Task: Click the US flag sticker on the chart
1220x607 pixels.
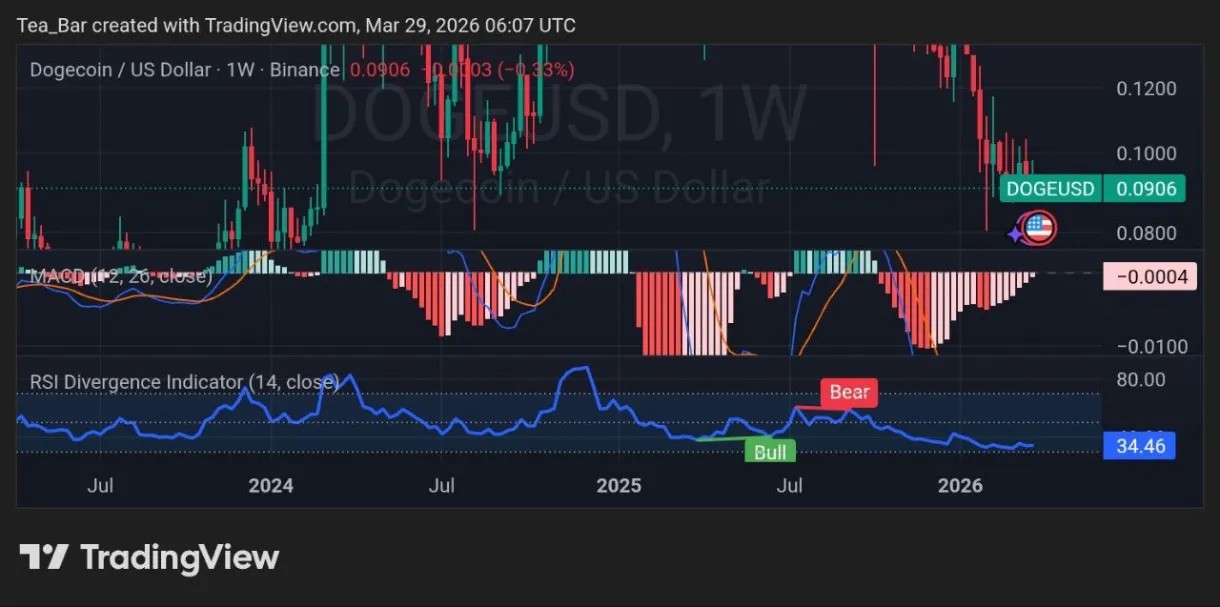Action: (x=1040, y=227)
